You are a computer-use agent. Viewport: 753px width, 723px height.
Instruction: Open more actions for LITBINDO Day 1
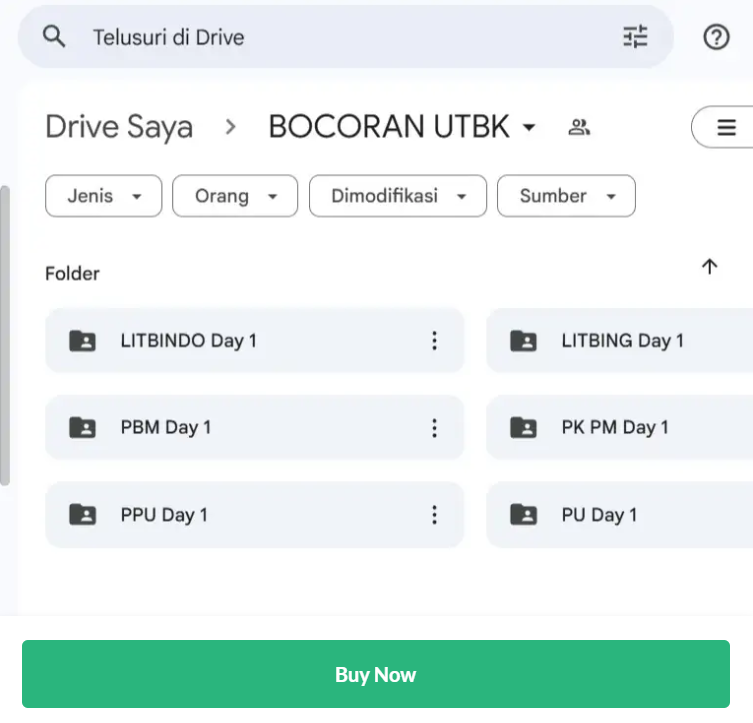(x=434, y=340)
